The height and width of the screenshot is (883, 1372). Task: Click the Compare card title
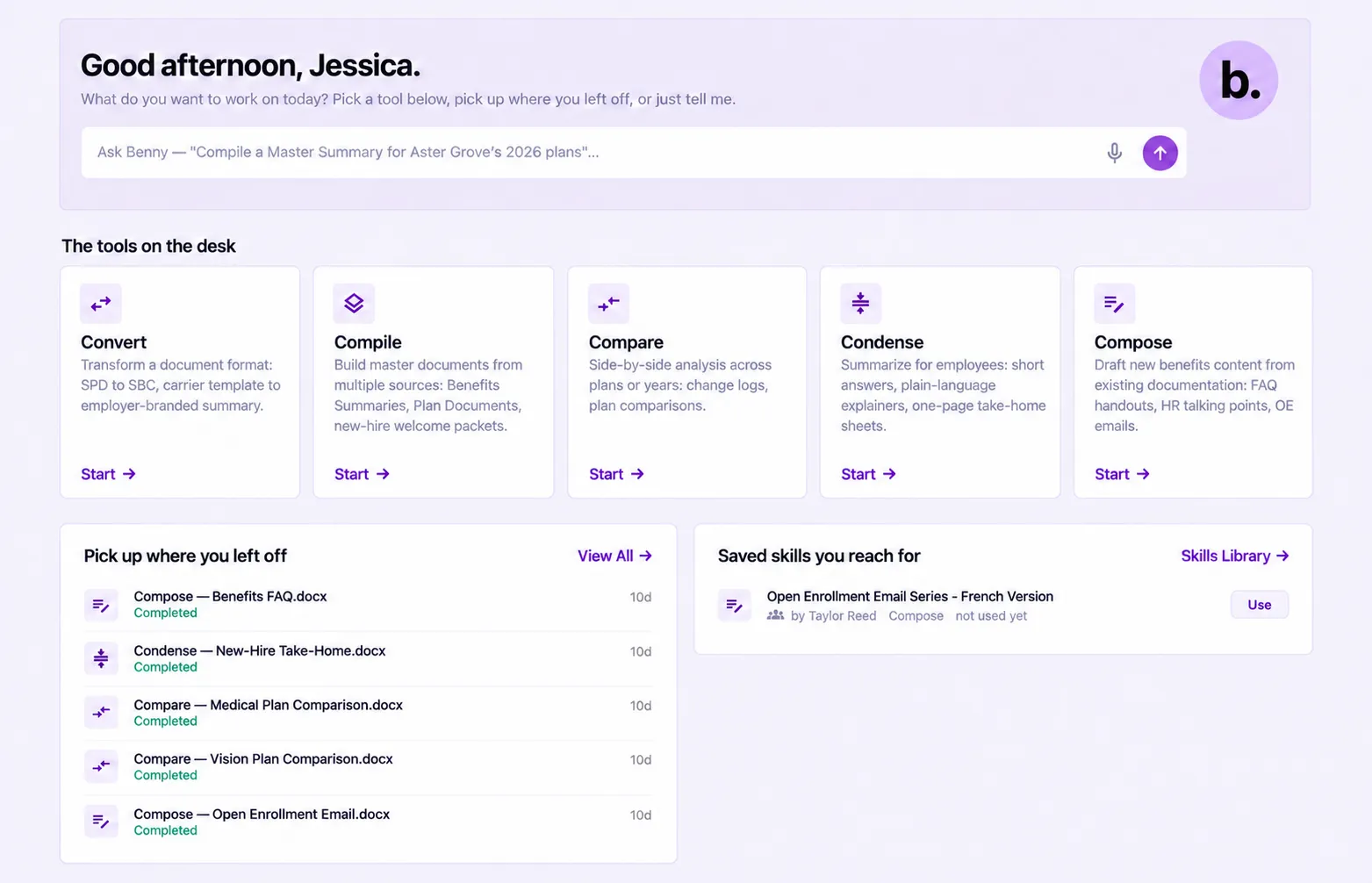tap(626, 342)
